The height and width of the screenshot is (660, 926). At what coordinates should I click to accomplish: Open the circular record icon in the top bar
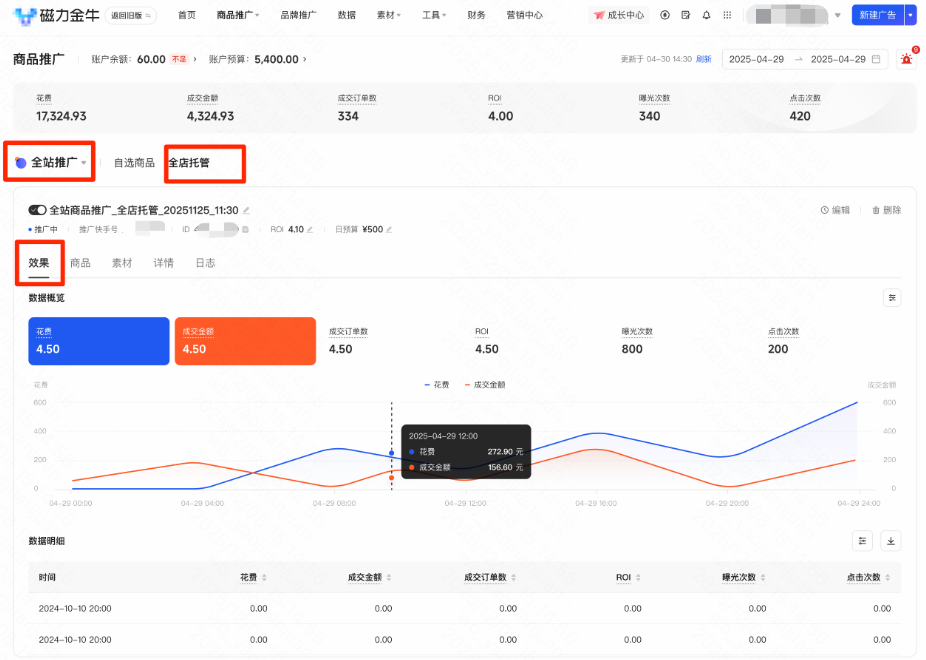click(x=665, y=15)
